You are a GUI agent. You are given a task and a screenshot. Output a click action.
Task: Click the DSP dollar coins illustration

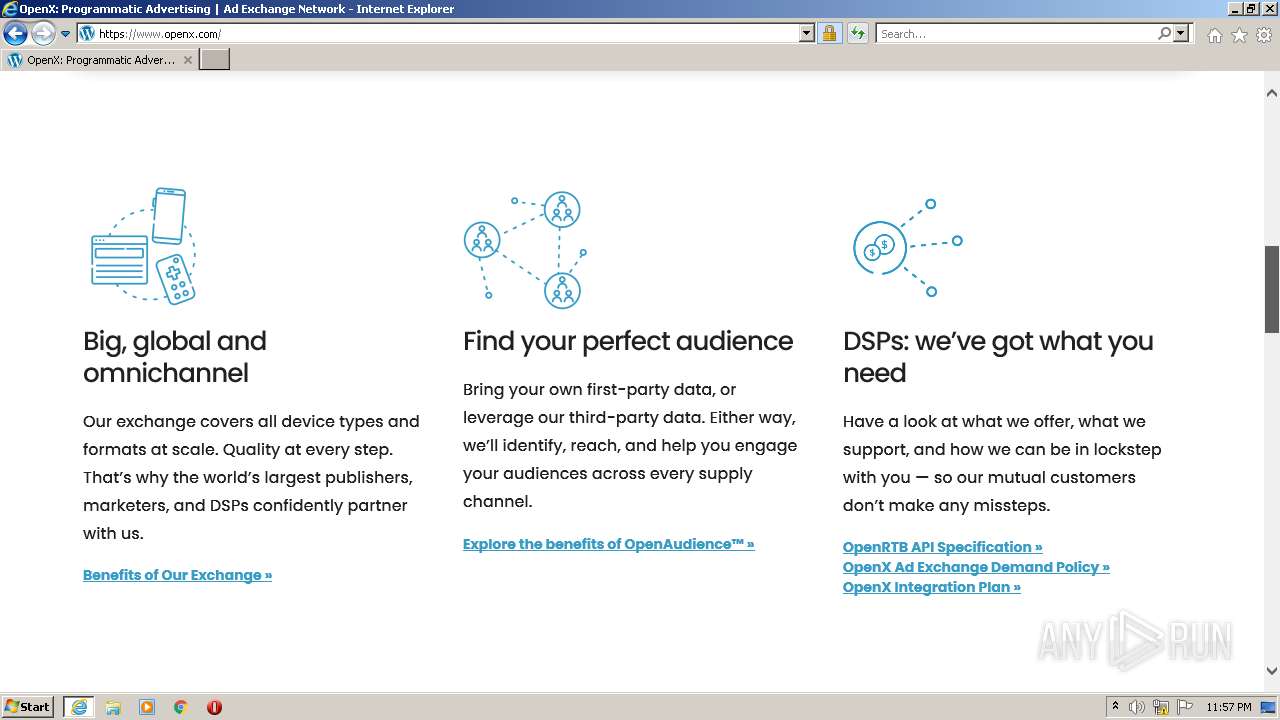pos(907,248)
